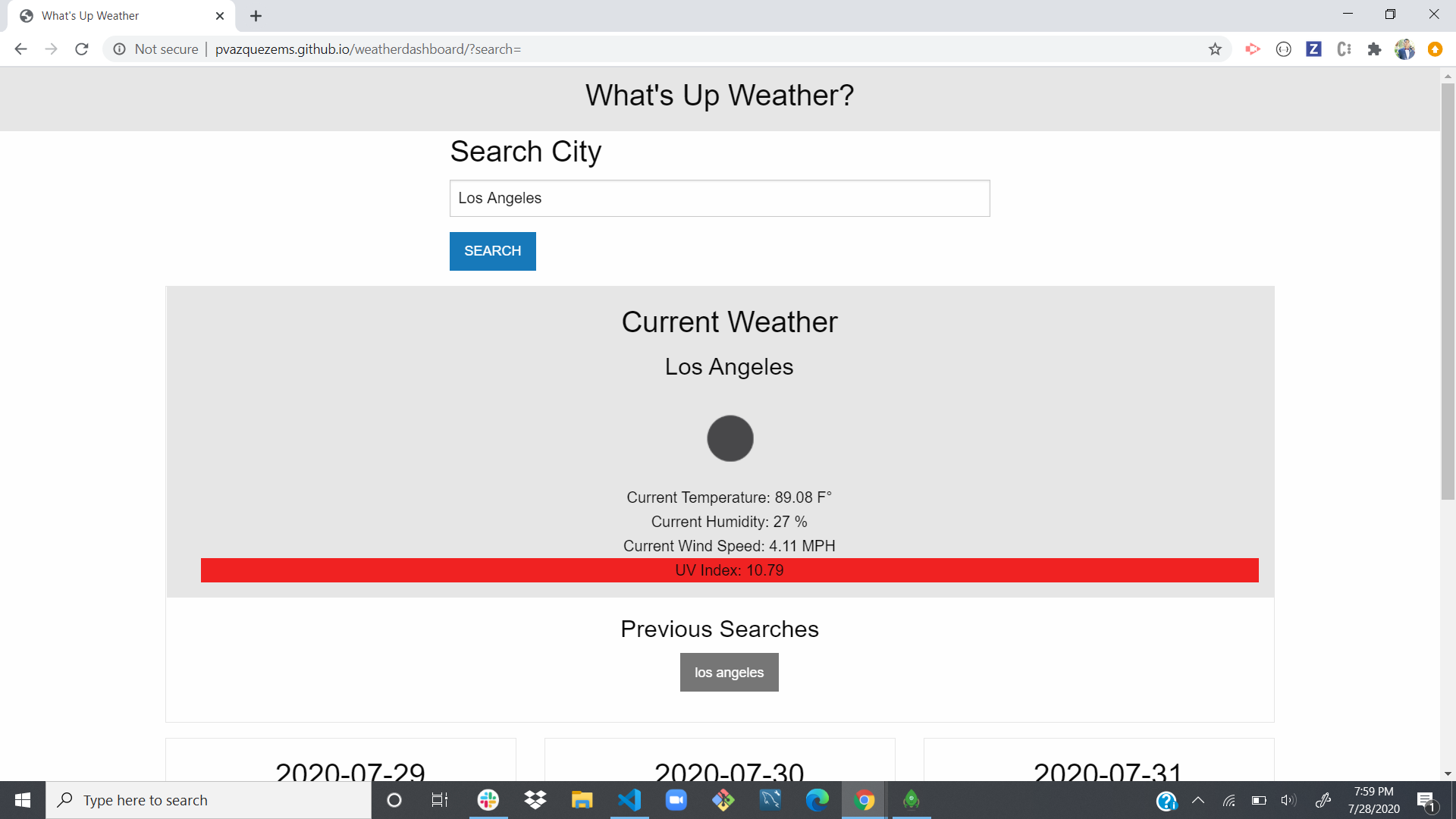1456x819 pixels.
Task: Open Visual Studio Code from the taskbar
Action: pos(629,800)
